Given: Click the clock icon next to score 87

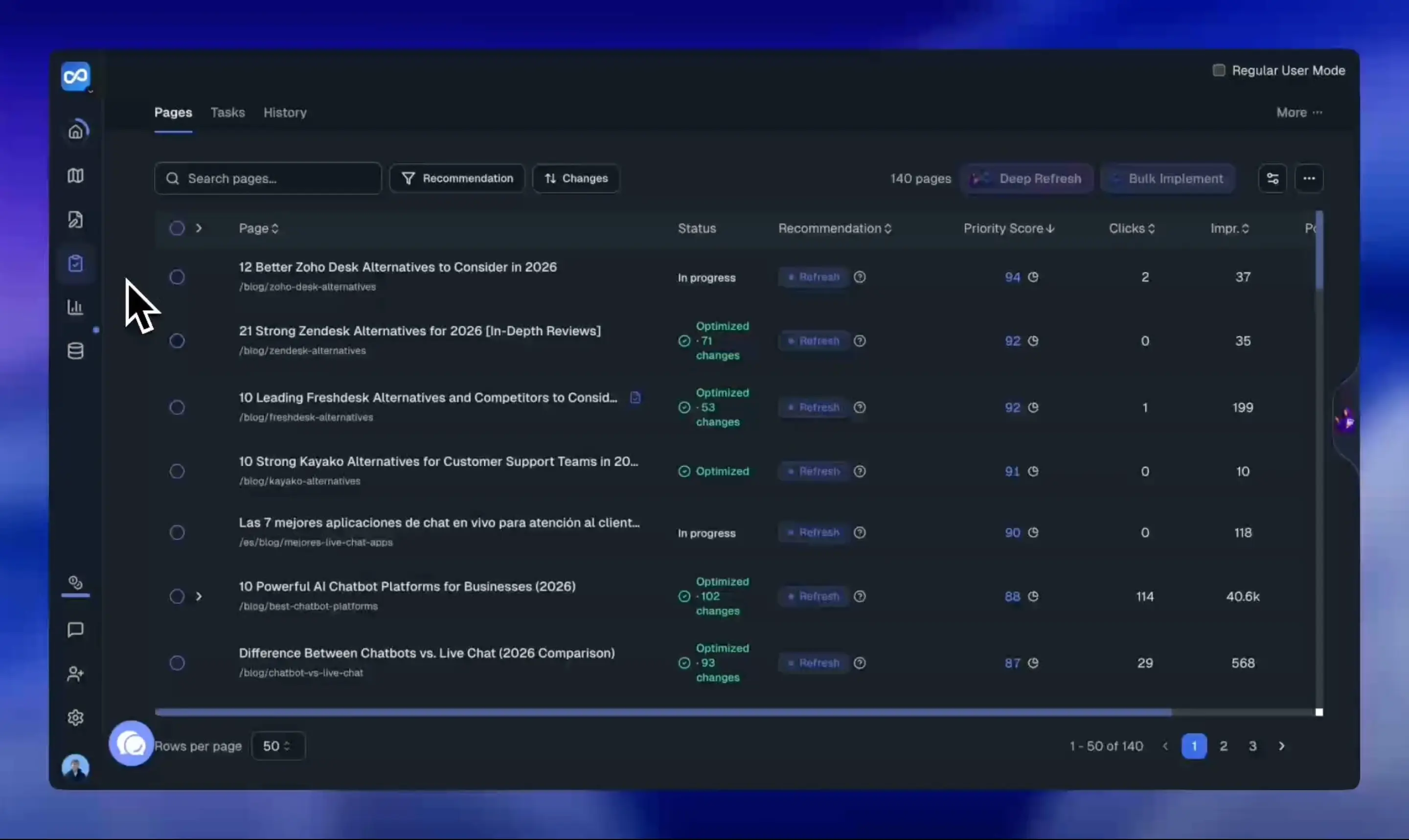Looking at the screenshot, I should [1033, 663].
